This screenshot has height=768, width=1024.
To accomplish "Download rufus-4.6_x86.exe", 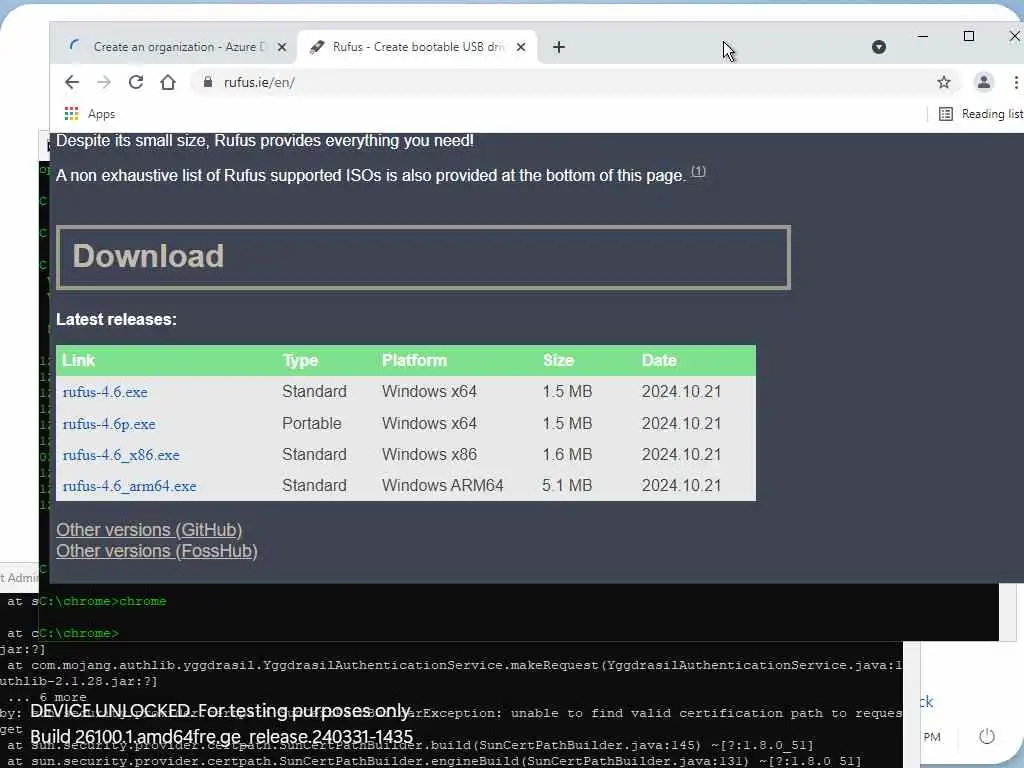I will click(121, 455).
